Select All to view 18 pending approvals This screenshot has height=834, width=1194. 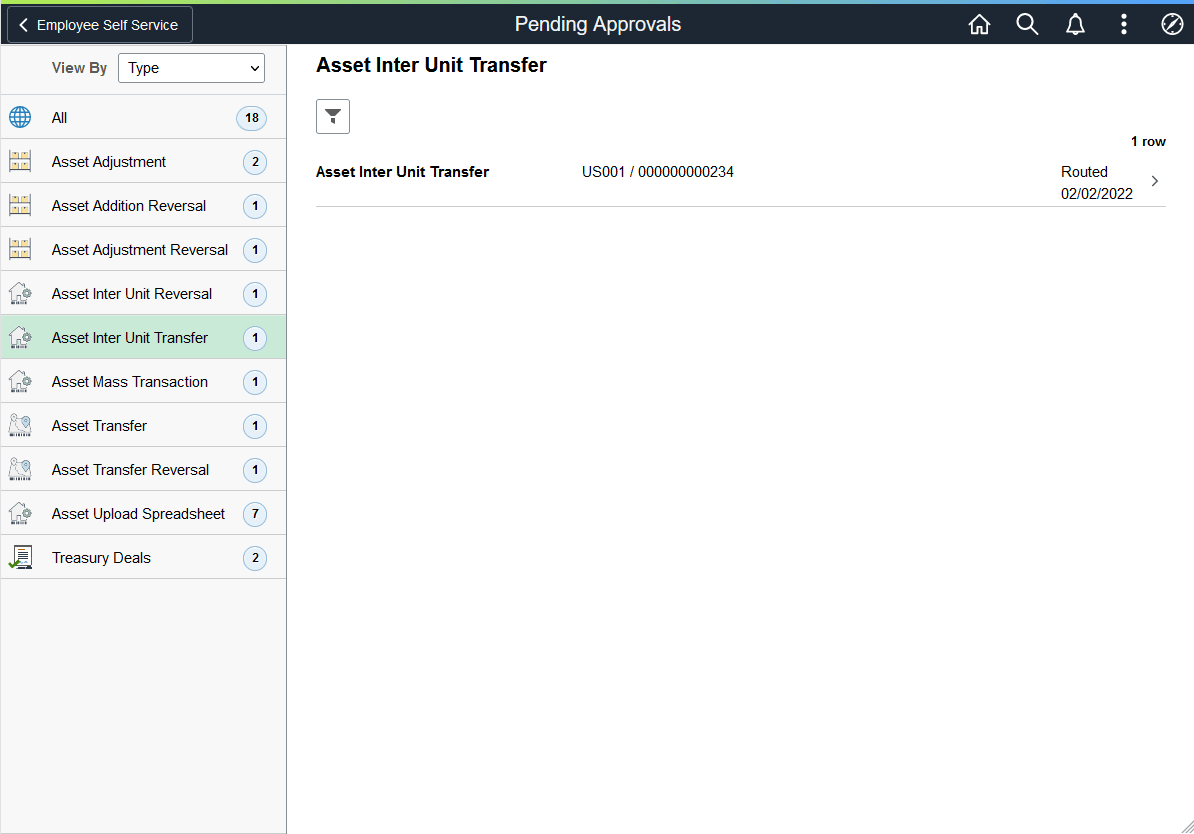pyautogui.click(x=59, y=117)
